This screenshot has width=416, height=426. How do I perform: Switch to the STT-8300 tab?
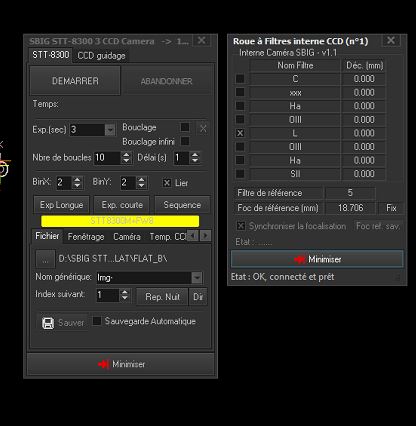coord(51,55)
